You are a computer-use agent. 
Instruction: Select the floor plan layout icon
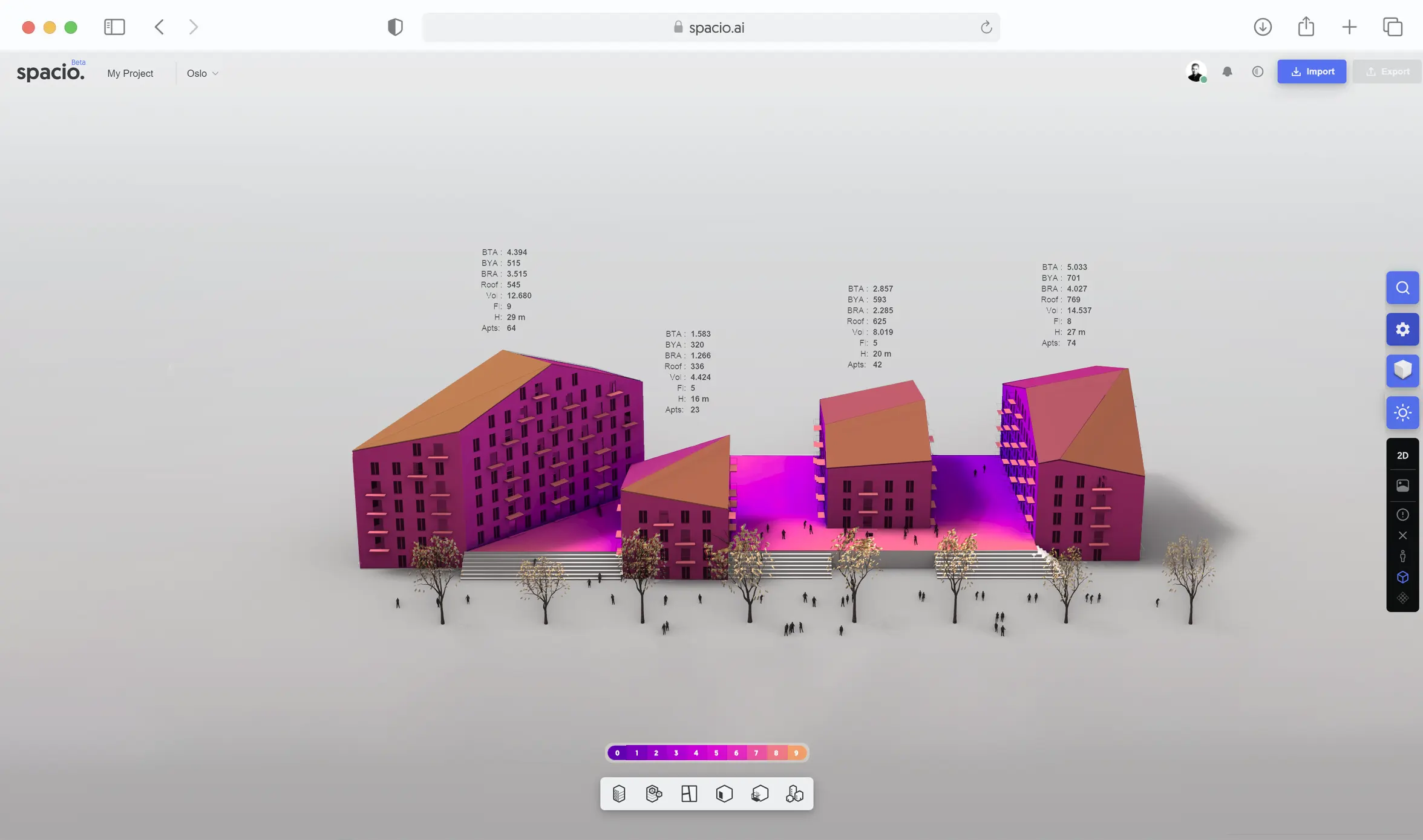[x=689, y=793]
